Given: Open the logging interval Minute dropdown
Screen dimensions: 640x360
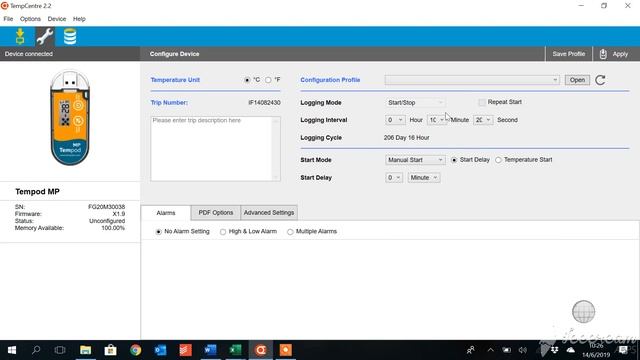Looking at the screenshot, I should pyautogui.click(x=437, y=120).
